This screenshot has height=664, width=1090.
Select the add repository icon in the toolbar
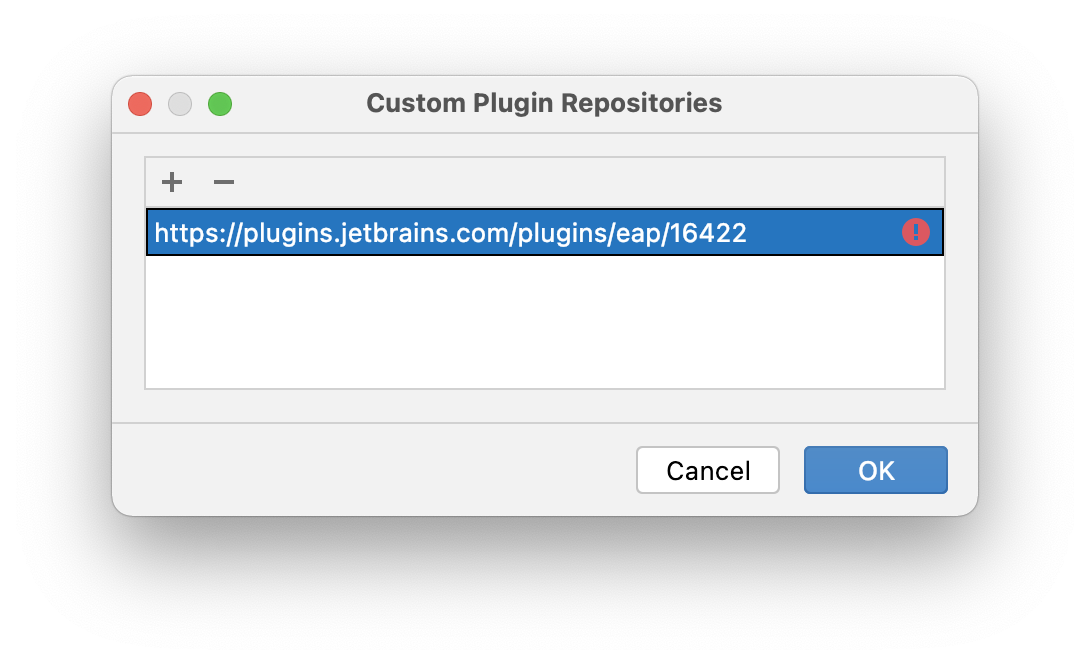(172, 182)
